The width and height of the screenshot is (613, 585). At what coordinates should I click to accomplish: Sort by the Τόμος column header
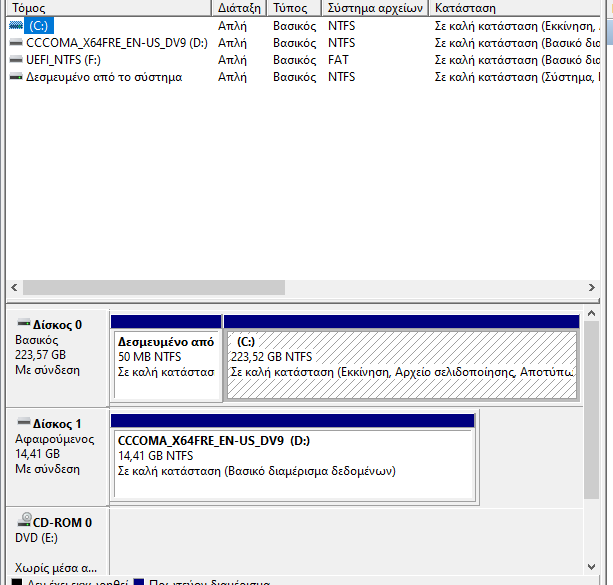pyautogui.click(x=109, y=8)
